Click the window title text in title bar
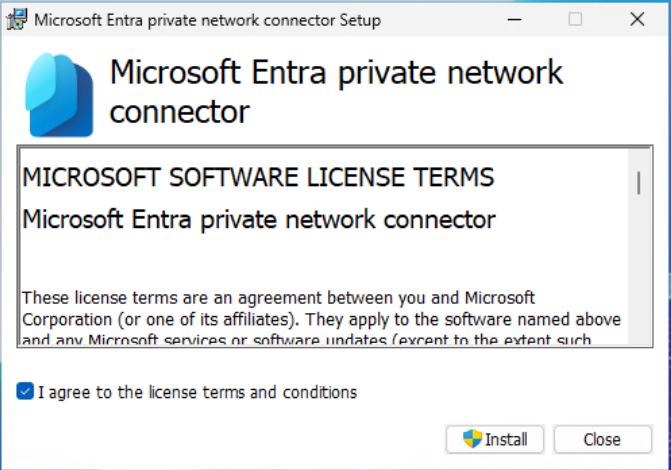 point(207,19)
